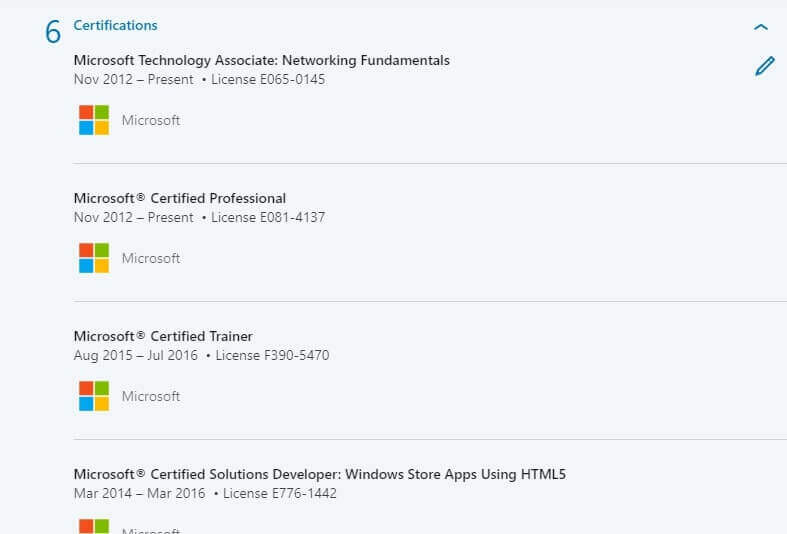This screenshot has height=534, width=787.
Task: Click Microsoft company name under Networking Fundamentals
Action: point(151,120)
